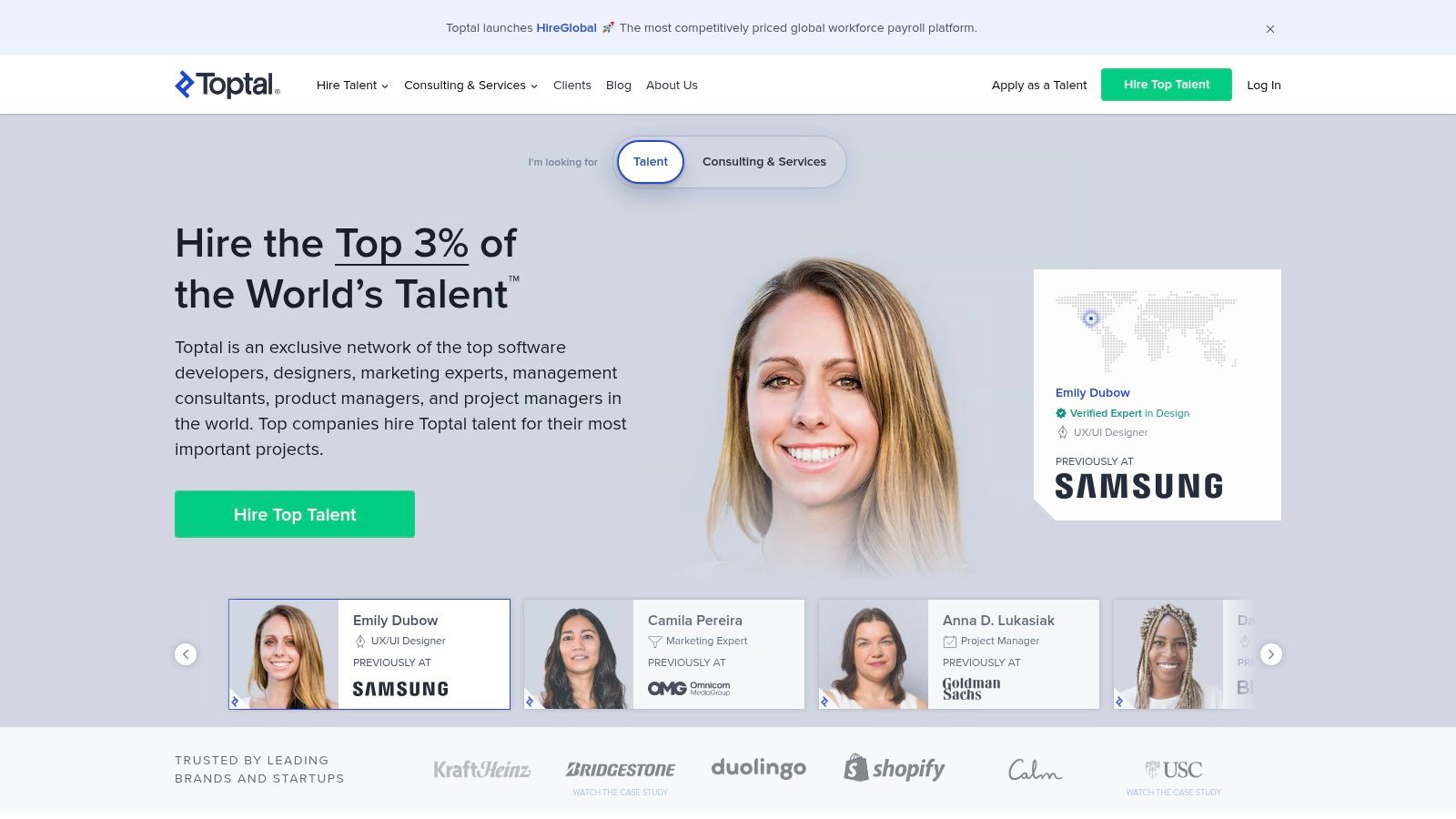
Task: Select Camila Pereira's talent card
Action: (x=664, y=654)
